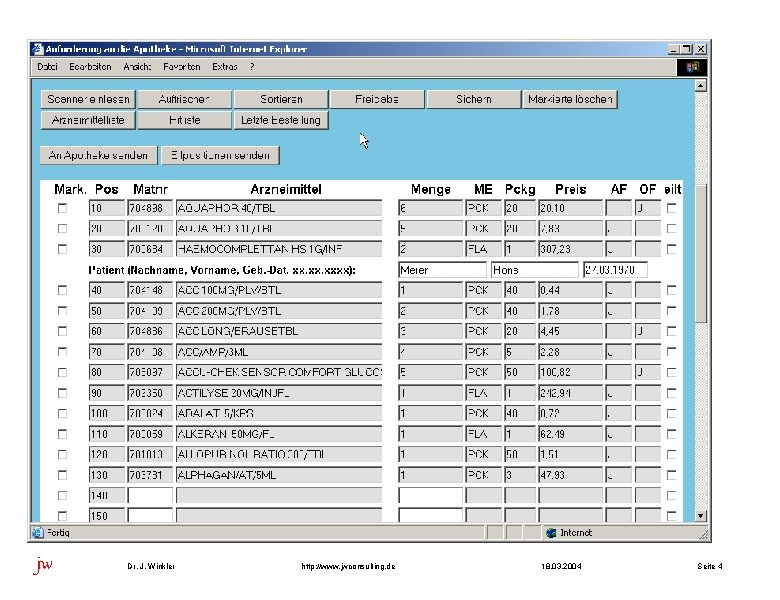
Task: Click the empty Matnr field in position 140
Action: click(150, 496)
